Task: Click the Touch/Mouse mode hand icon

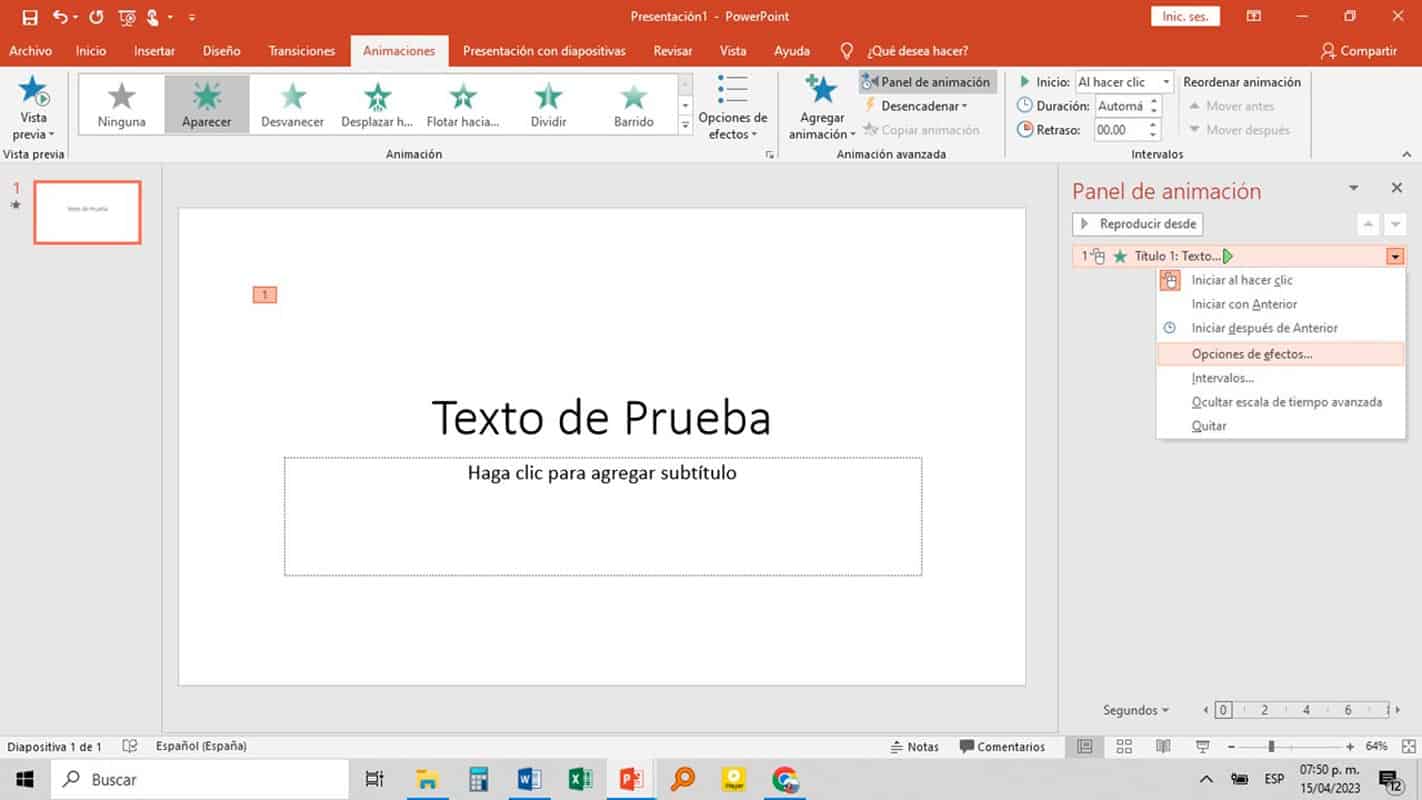Action: tap(154, 17)
